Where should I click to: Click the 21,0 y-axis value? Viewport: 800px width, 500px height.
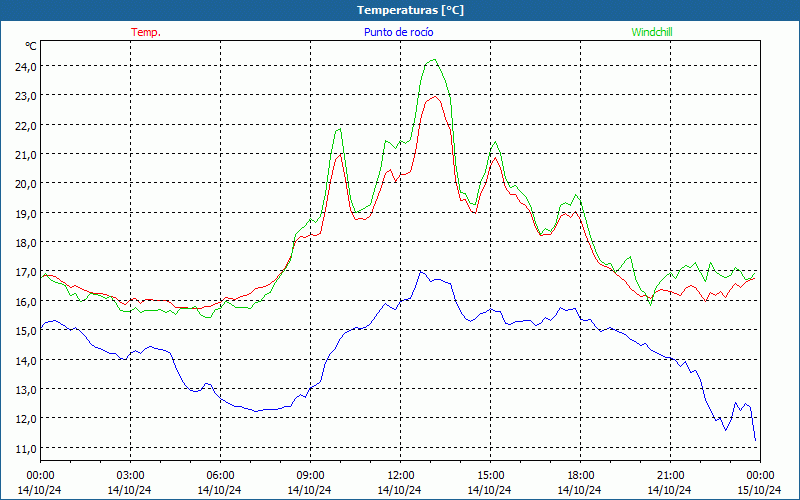tap(24, 154)
